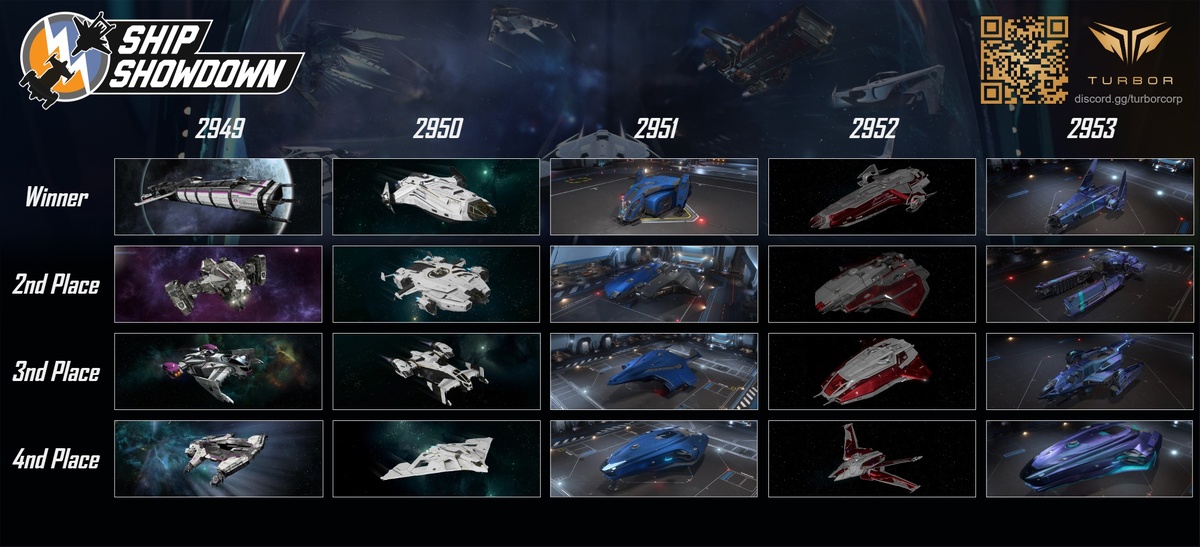The width and height of the screenshot is (1200, 547).
Task: Click the Winner row label
Action: point(57,197)
